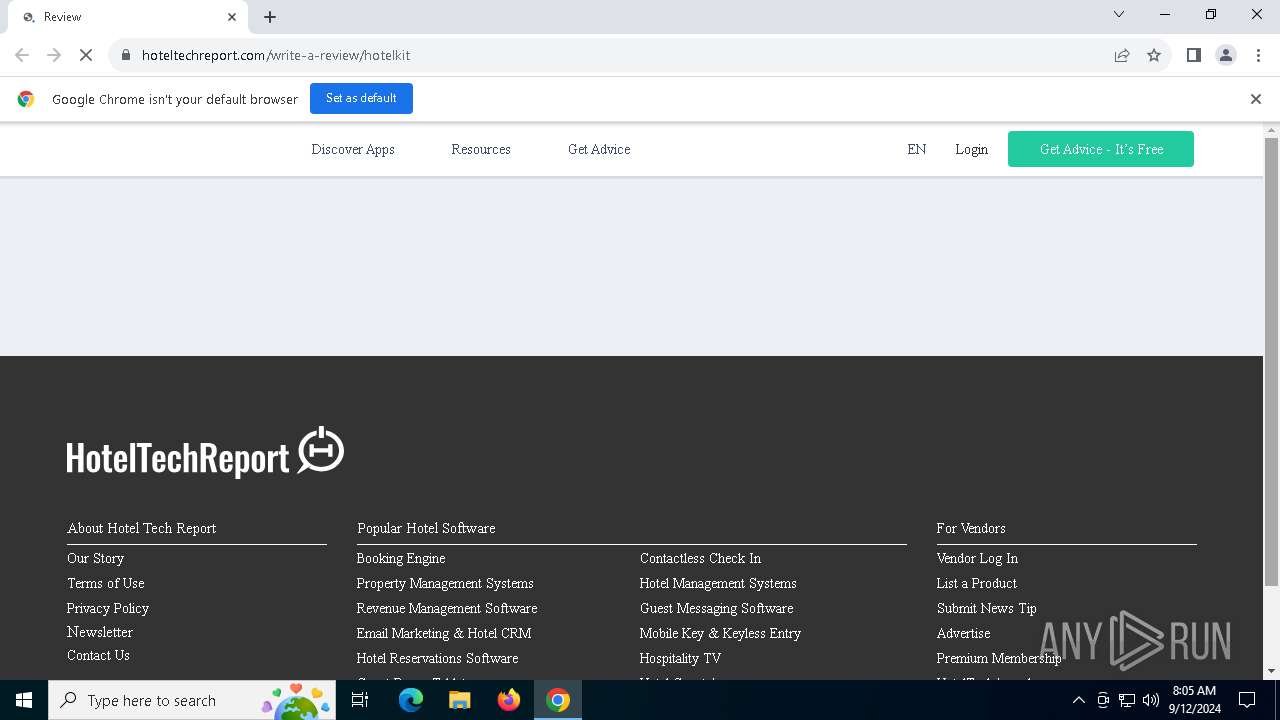Image resolution: width=1280 pixels, height=720 pixels.
Task: Click the page vertical scrollbar thumb
Action: [x=1271, y=362]
